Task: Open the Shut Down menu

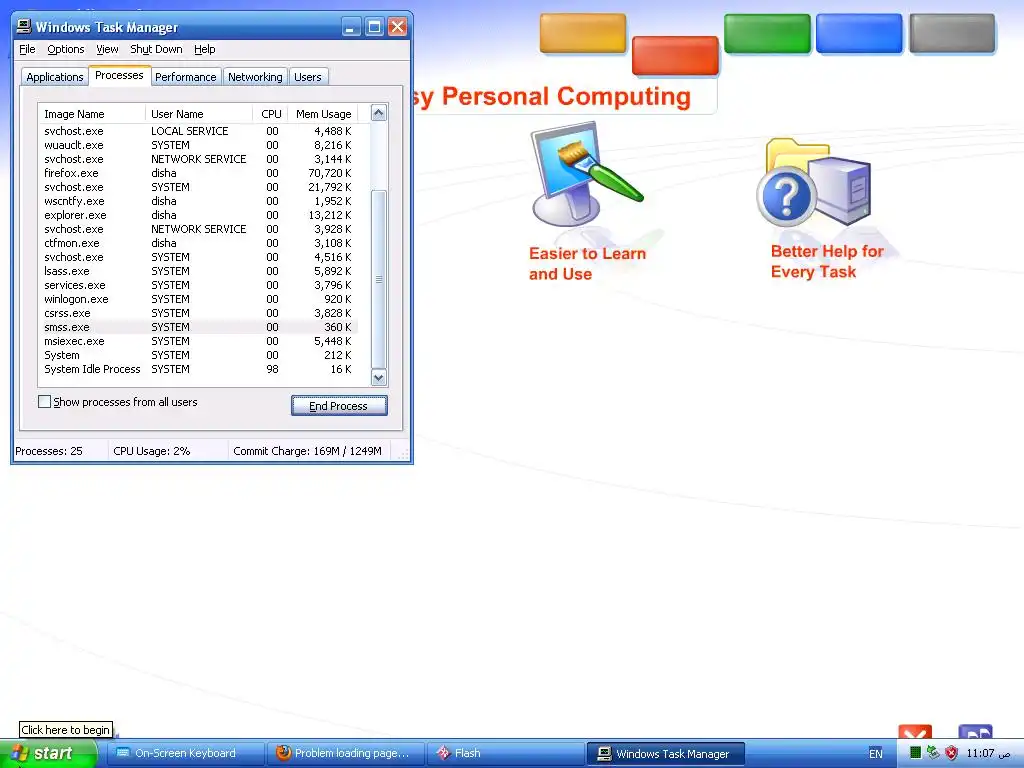Action: tap(156, 50)
